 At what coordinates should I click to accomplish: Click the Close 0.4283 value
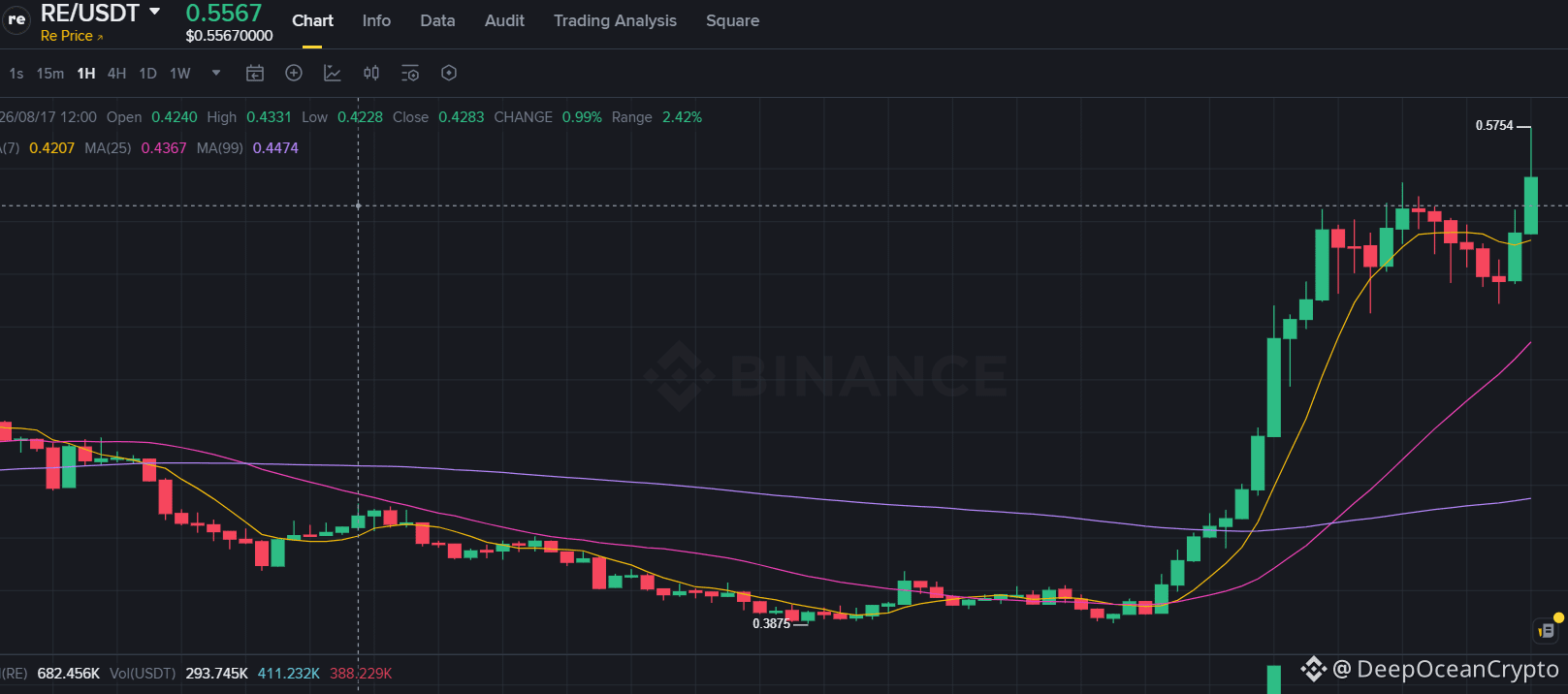pyautogui.click(x=462, y=117)
